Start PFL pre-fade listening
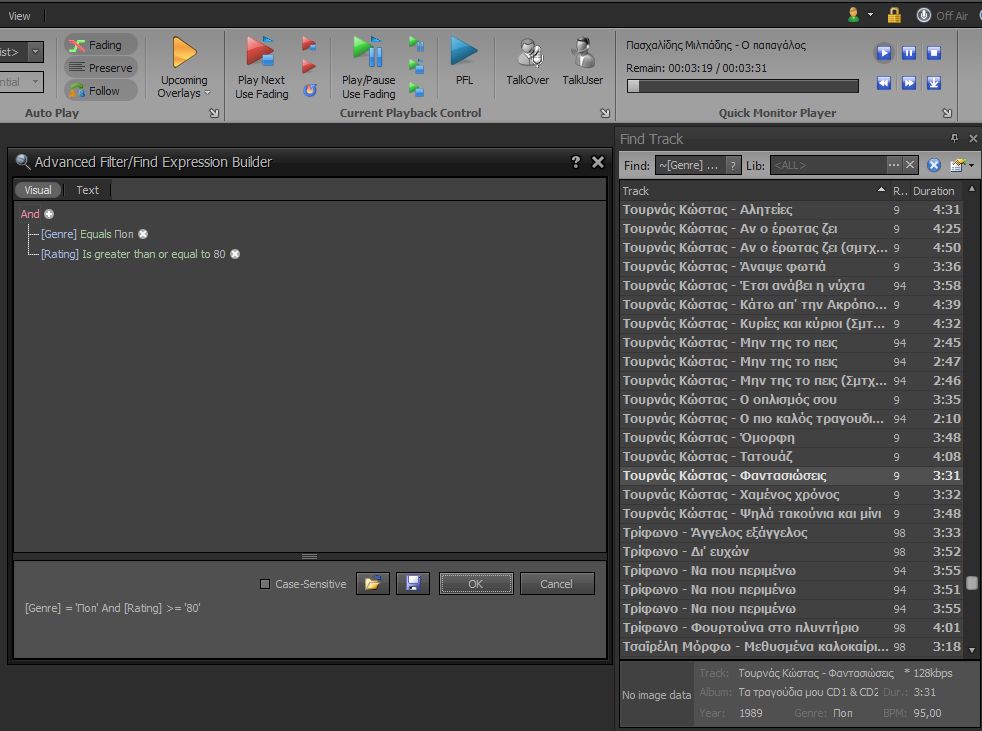 (464, 52)
